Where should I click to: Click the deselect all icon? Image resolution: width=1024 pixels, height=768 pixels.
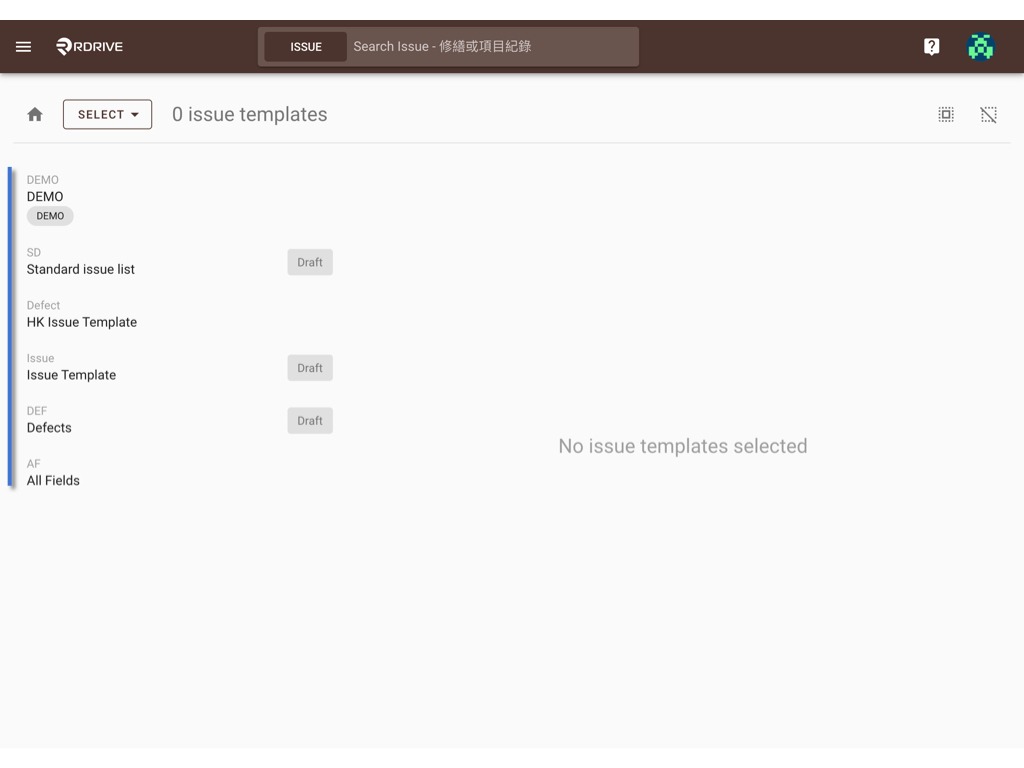coord(989,115)
